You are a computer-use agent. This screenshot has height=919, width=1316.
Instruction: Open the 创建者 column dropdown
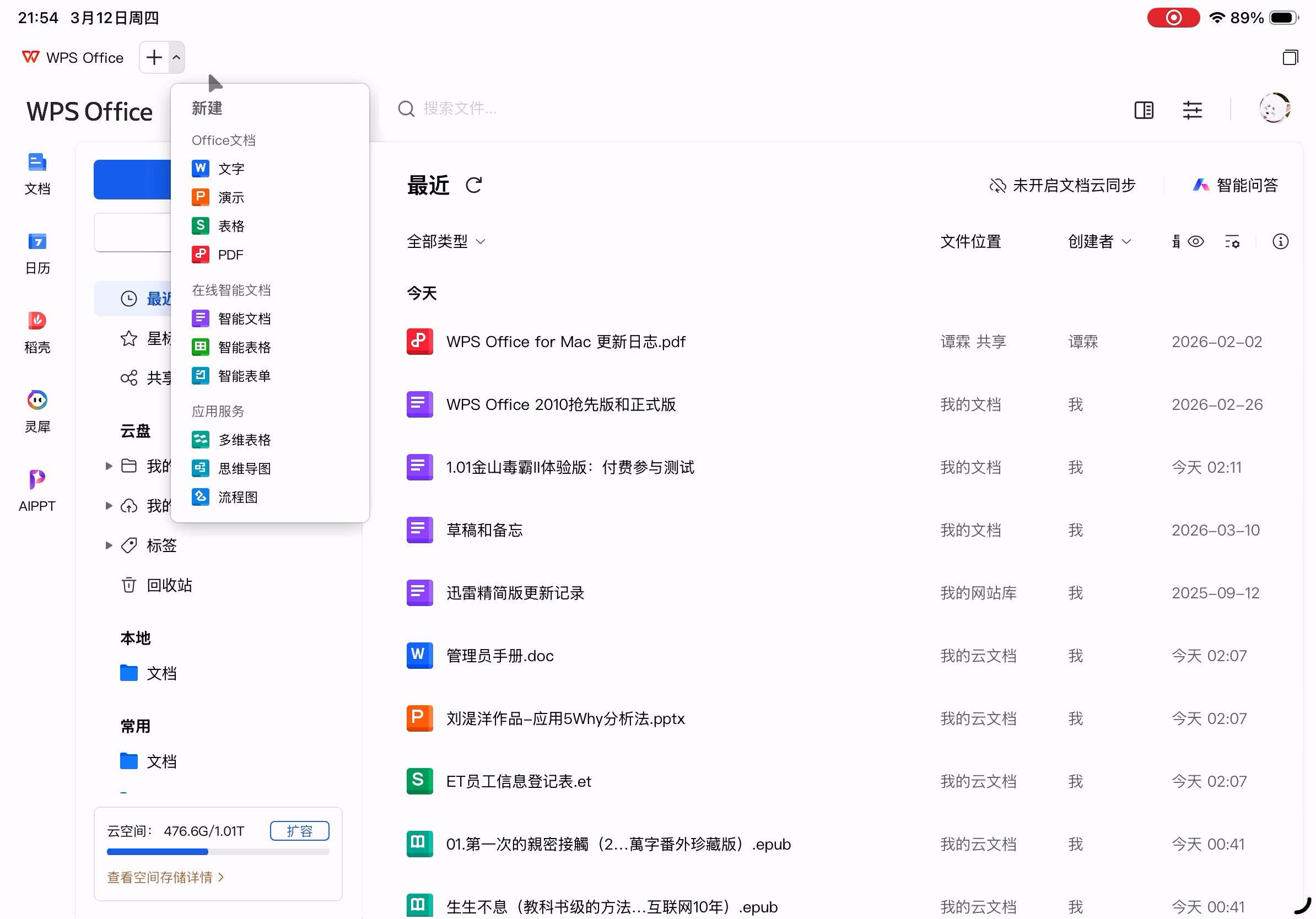tap(1099, 242)
